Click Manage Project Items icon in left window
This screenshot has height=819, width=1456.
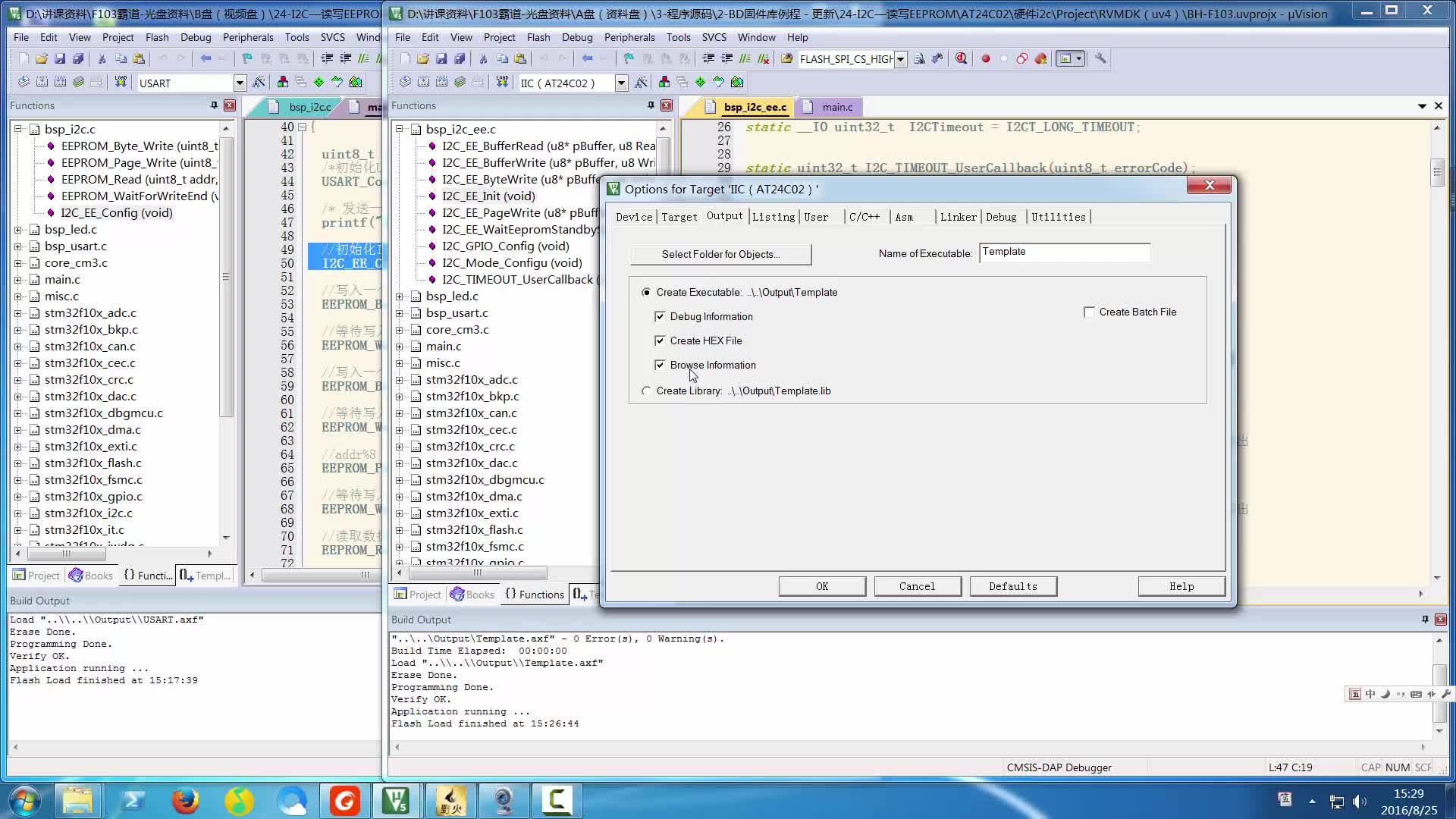point(283,83)
